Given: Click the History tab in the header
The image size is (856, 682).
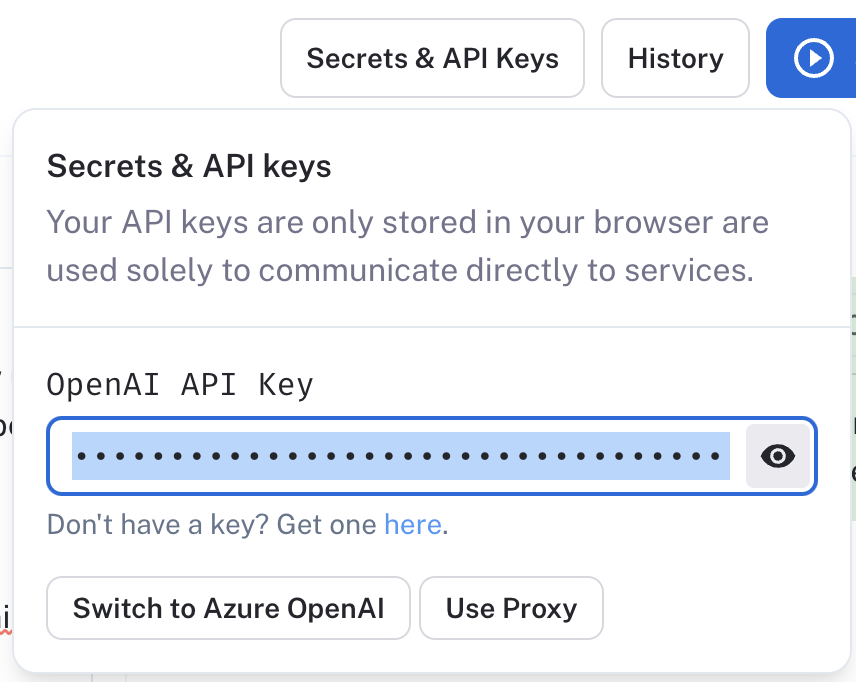Looking at the screenshot, I should 675,58.
